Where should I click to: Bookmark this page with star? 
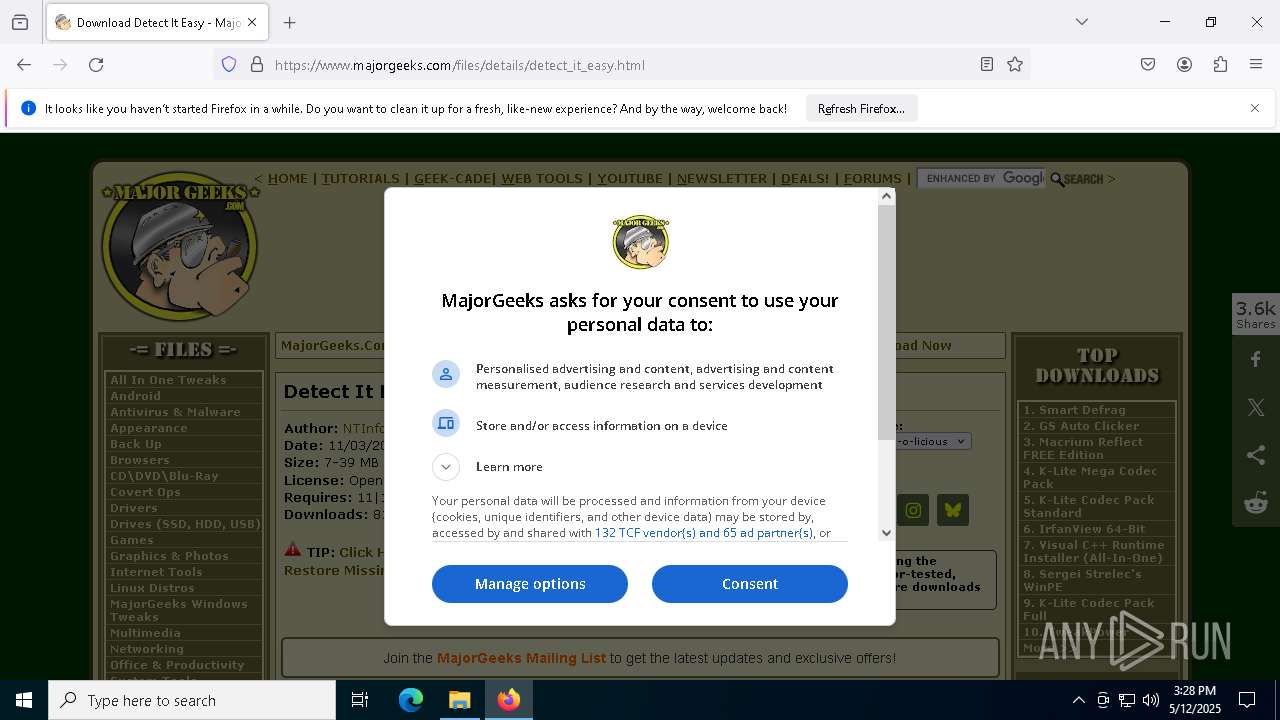[x=1015, y=65]
